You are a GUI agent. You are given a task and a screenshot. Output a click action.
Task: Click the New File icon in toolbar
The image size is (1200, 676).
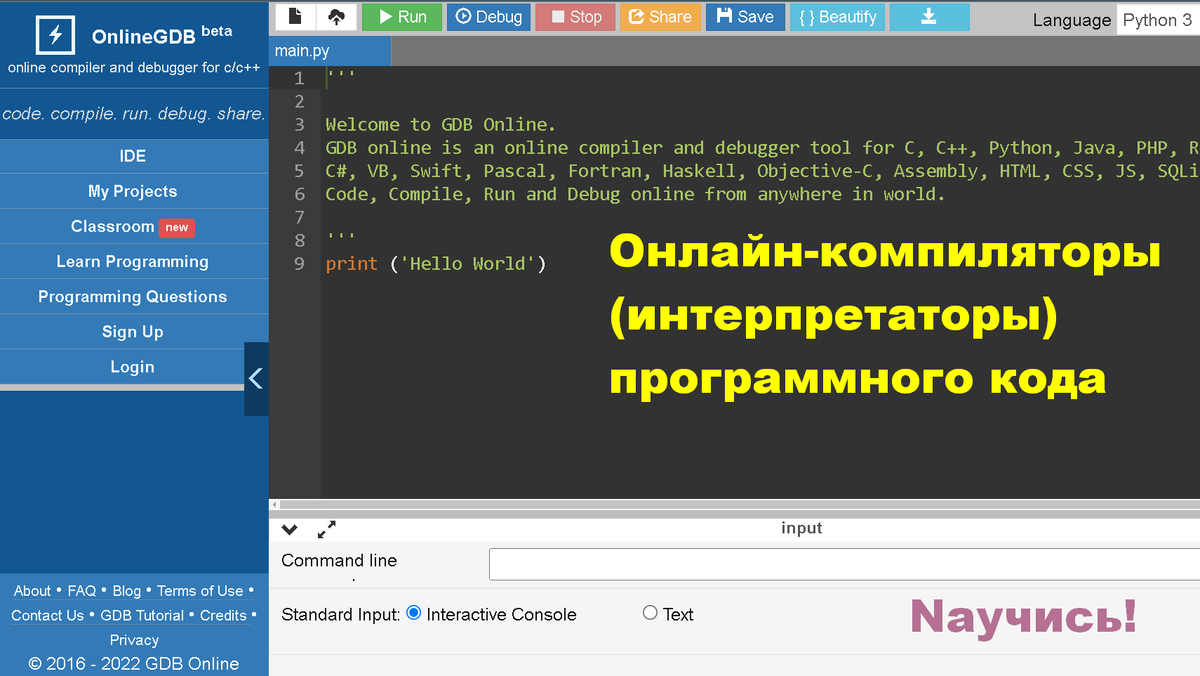click(295, 17)
